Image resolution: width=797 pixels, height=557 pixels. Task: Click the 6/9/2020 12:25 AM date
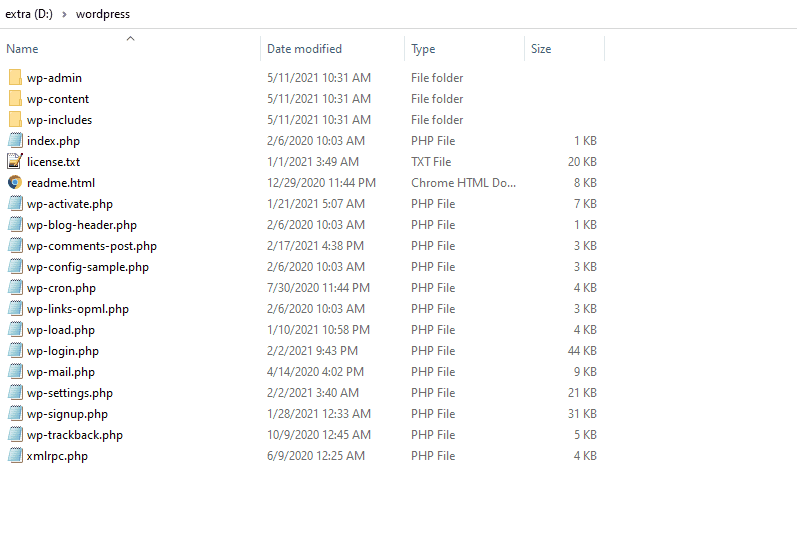[x=316, y=456]
